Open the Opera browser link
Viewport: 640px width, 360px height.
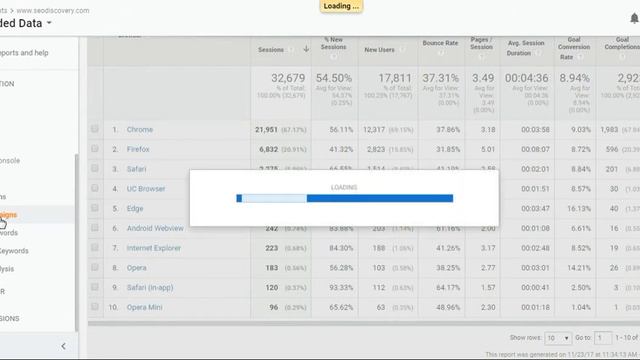(136, 268)
